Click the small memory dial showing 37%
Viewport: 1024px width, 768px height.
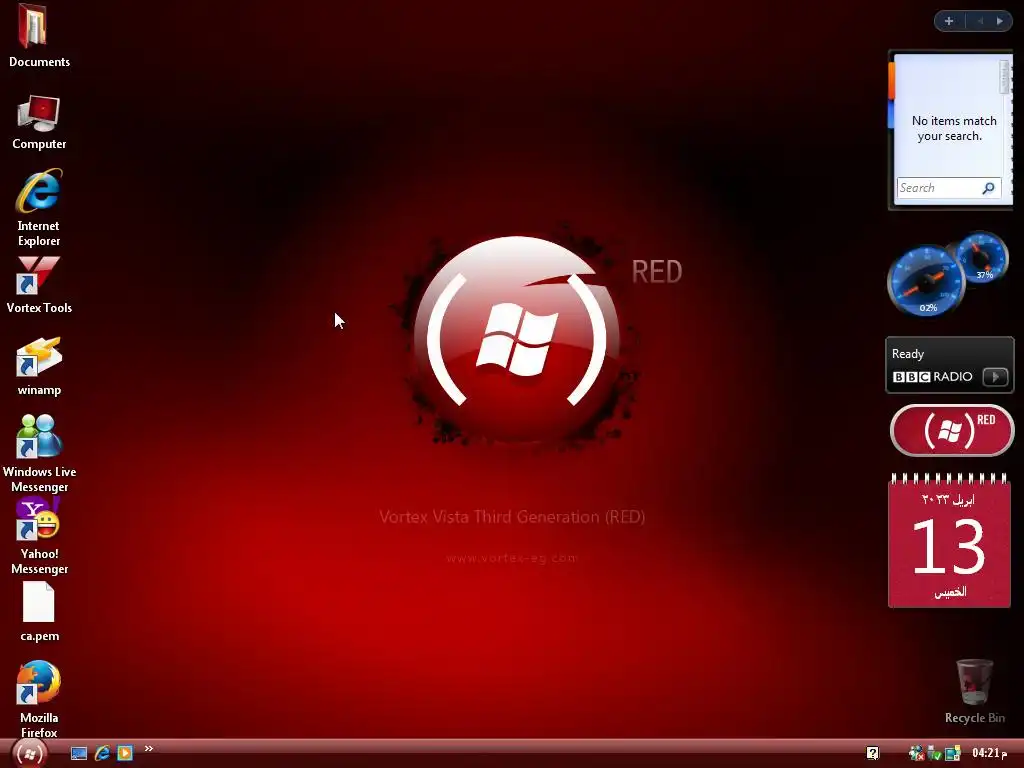(x=980, y=257)
